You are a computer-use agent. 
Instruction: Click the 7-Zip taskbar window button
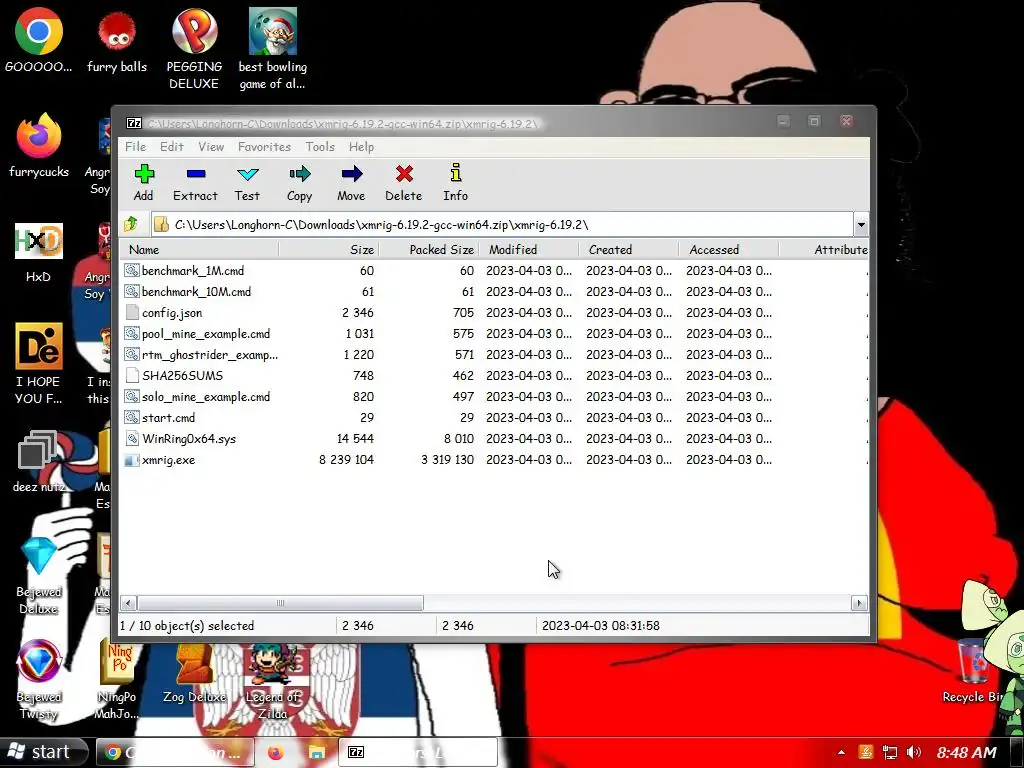(418, 752)
